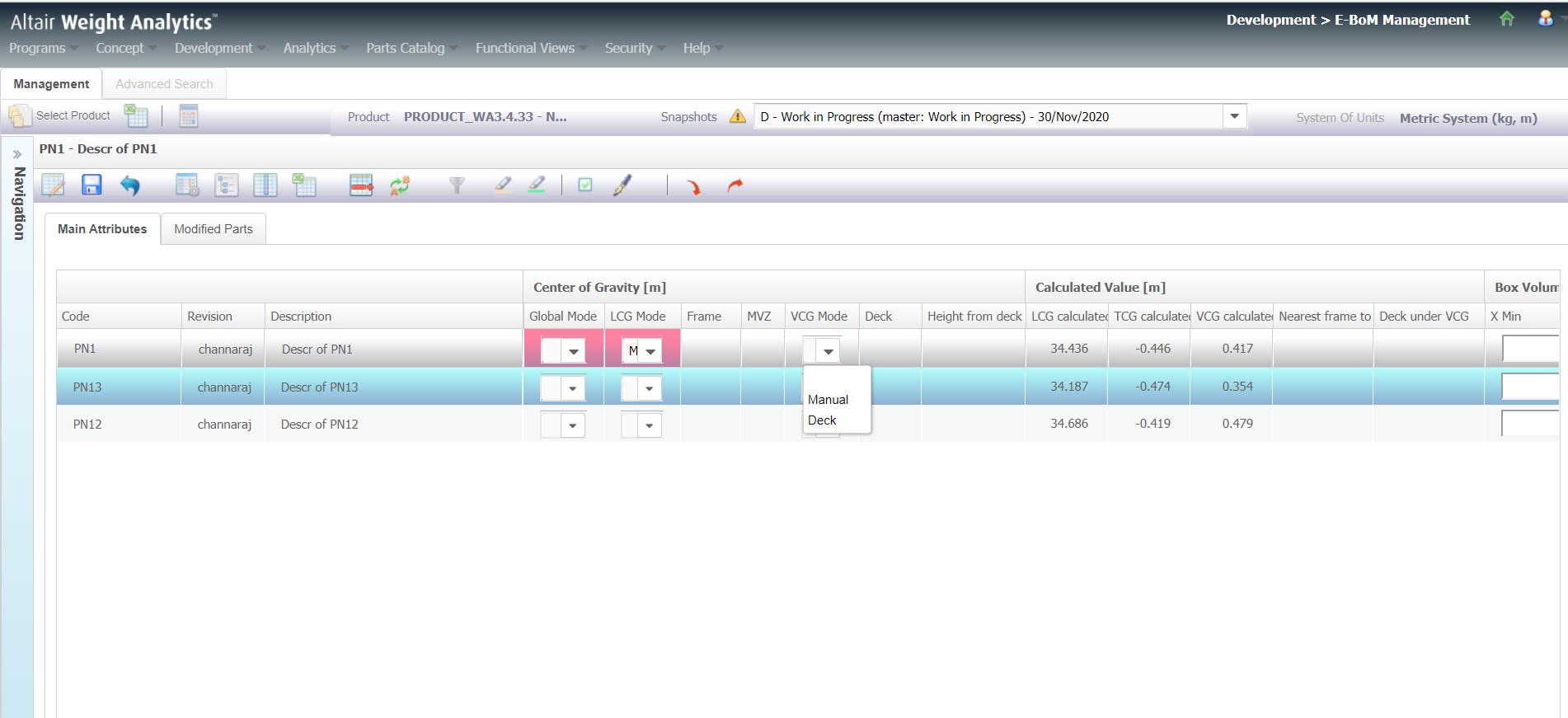Click the find and replace A/B icon

point(400,185)
